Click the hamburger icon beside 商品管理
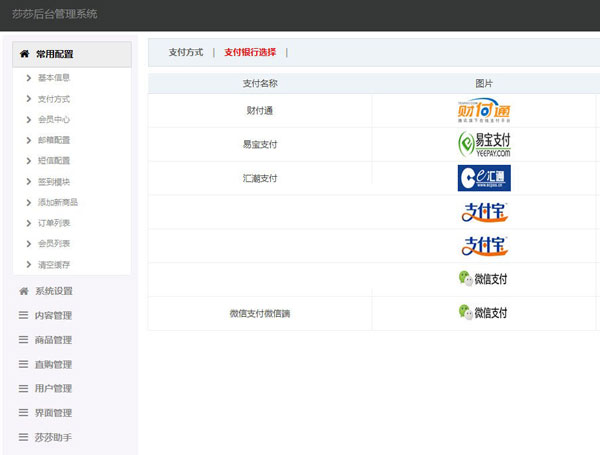600x455 pixels. pos(23,339)
